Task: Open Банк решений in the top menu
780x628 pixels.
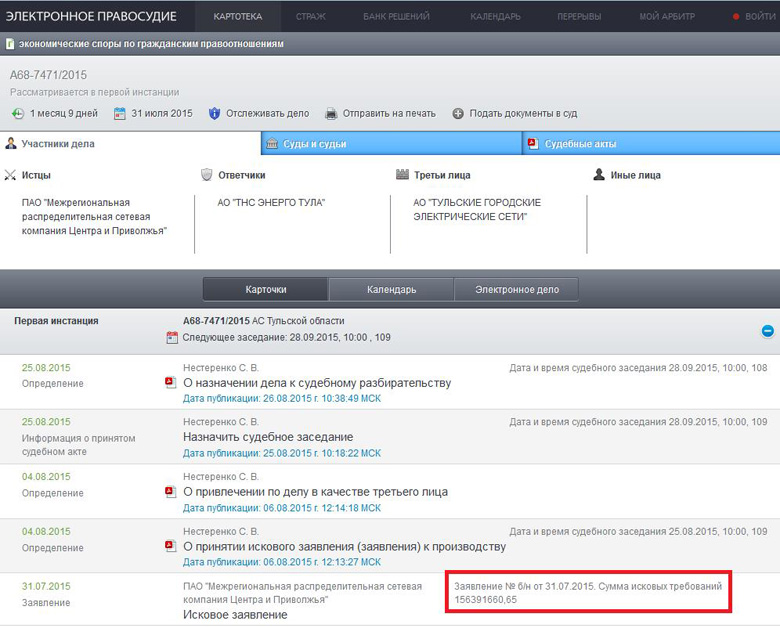Action: tap(396, 17)
